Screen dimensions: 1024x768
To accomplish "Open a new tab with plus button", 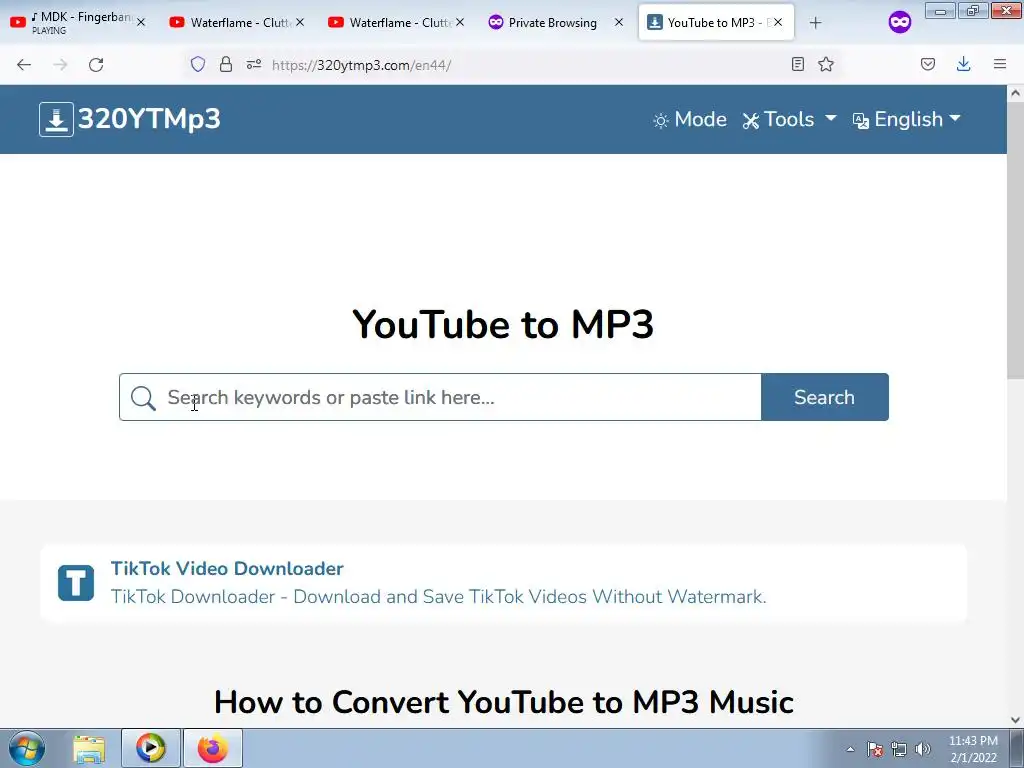I will 815,23.
